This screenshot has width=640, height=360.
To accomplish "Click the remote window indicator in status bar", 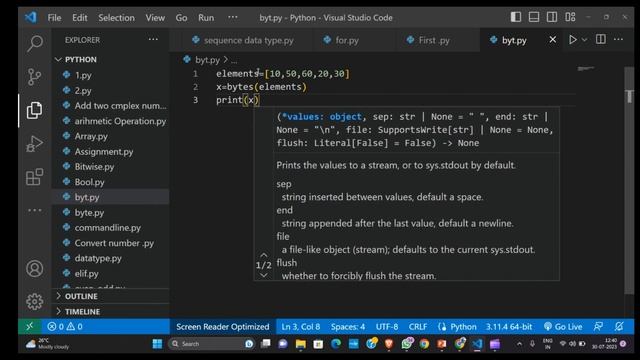I will (29, 327).
